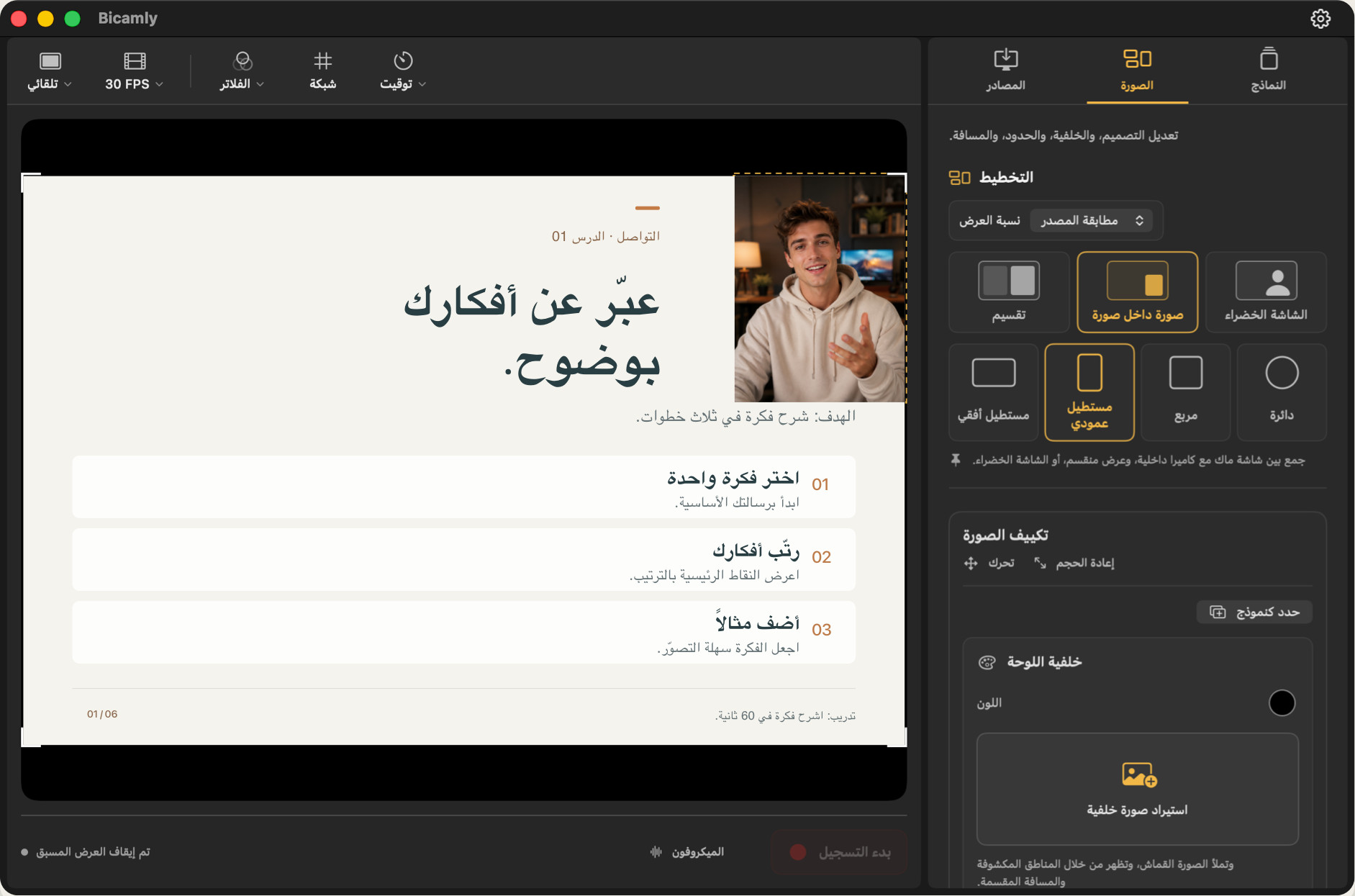Choose the مستطيل أفقي horizontal rectangle shape

(993, 392)
